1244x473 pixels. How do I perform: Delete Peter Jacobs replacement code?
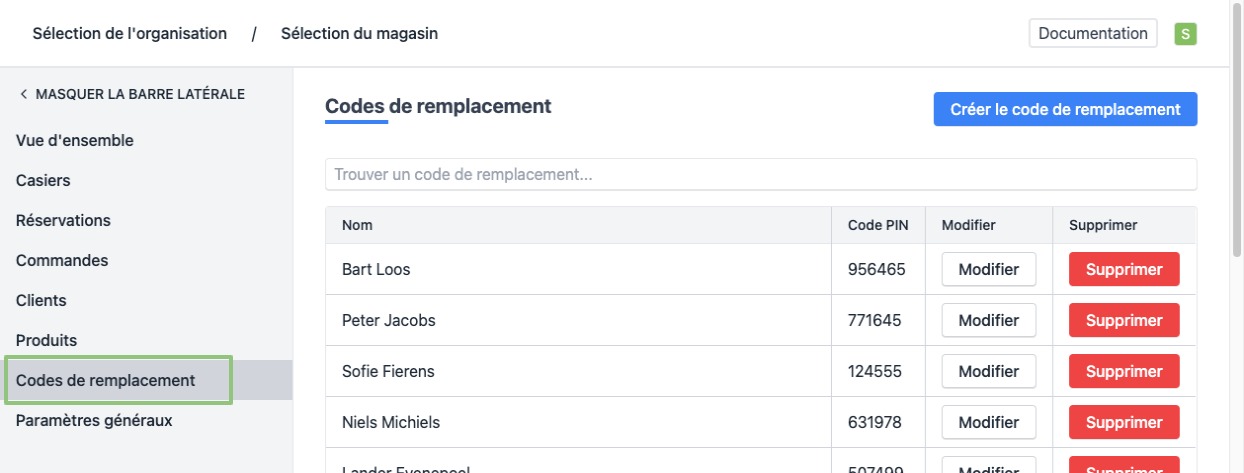(x=1124, y=321)
